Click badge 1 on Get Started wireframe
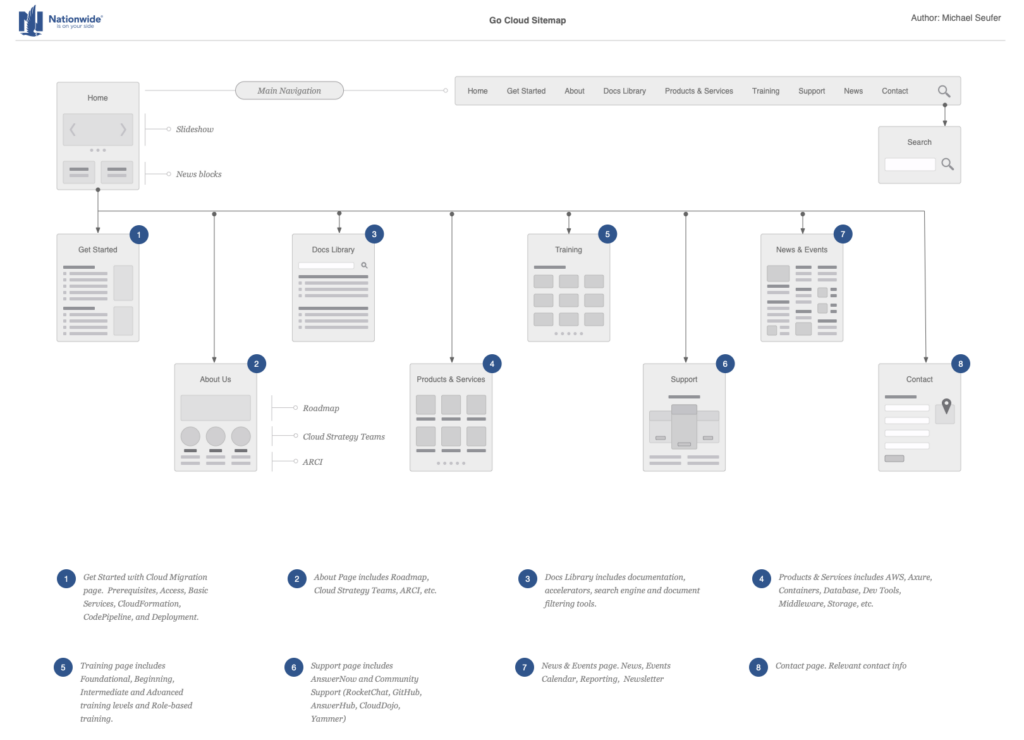This screenshot has height=740, width=1024. pyautogui.click(x=138, y=234)
